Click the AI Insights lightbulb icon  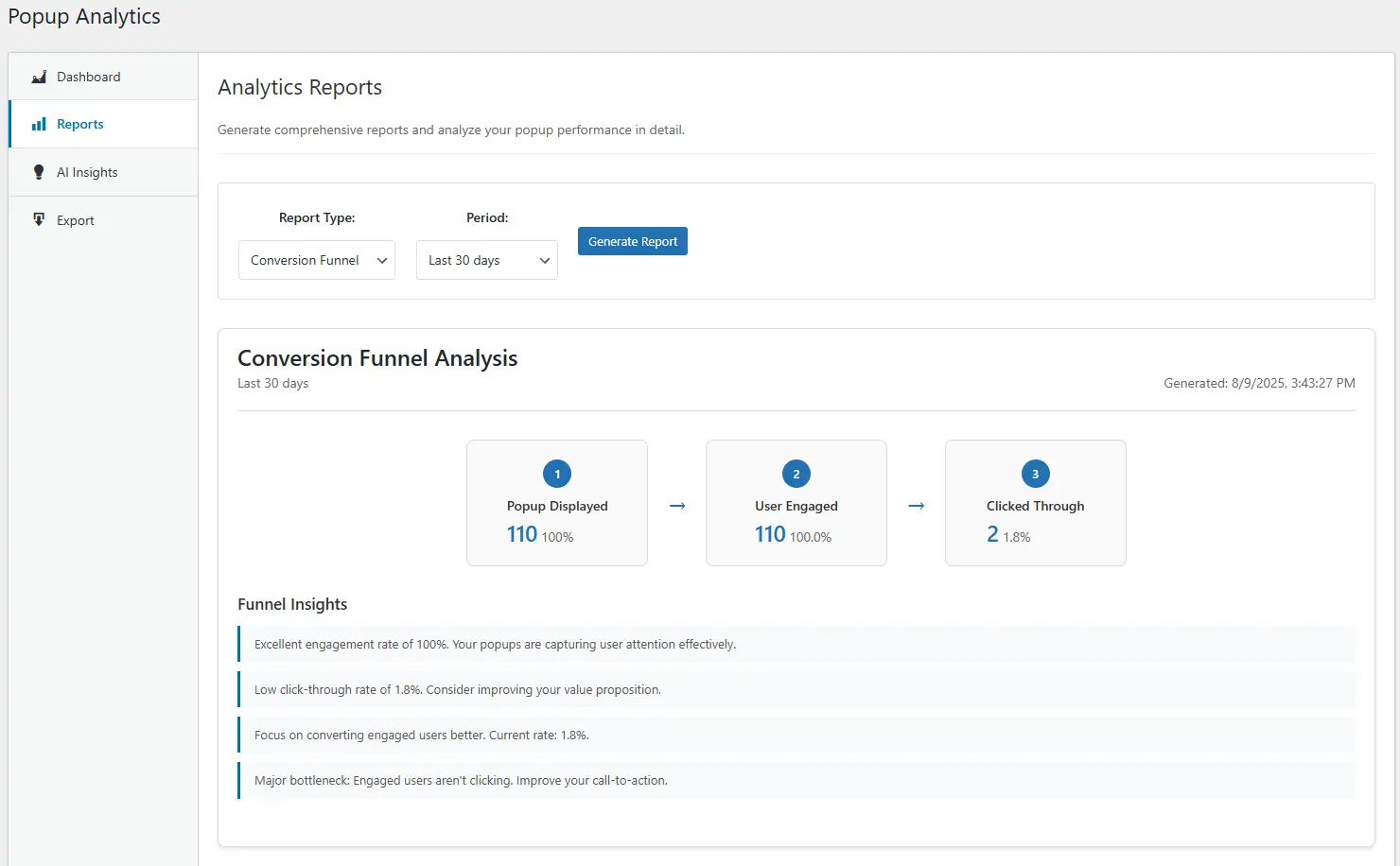pos(39,172)
